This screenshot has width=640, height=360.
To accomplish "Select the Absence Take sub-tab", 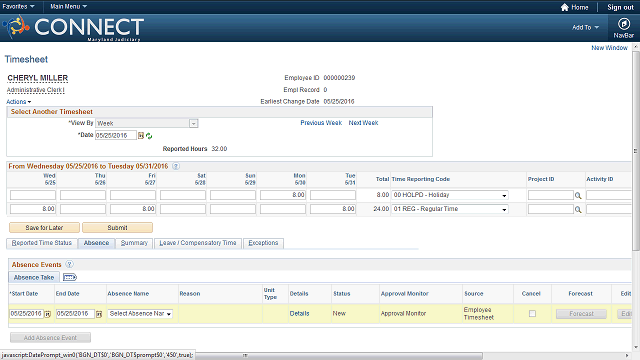I will 34,278.
